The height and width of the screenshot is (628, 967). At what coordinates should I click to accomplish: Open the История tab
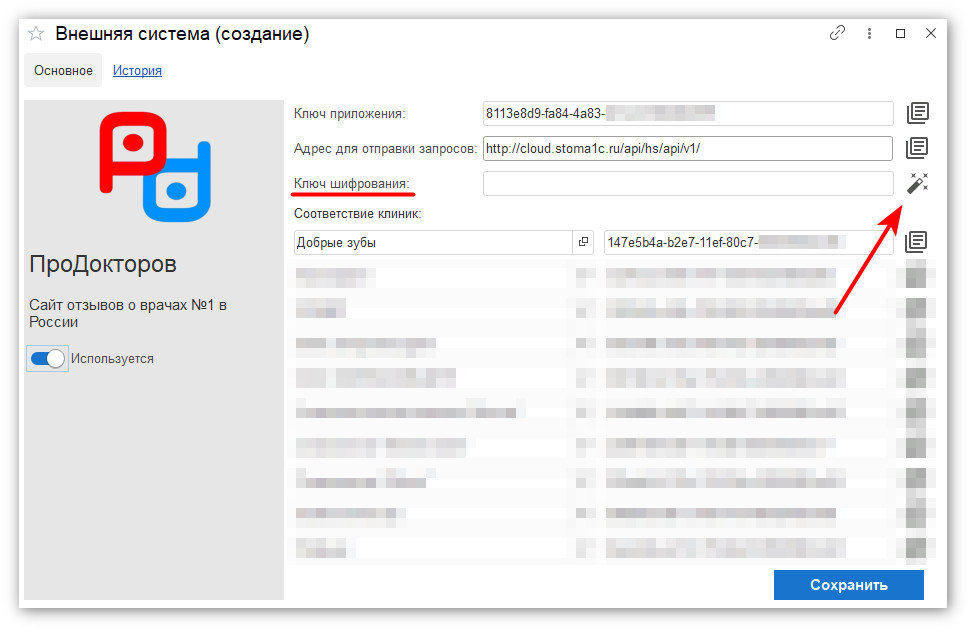pyautogui.click(x=137, y=71)
